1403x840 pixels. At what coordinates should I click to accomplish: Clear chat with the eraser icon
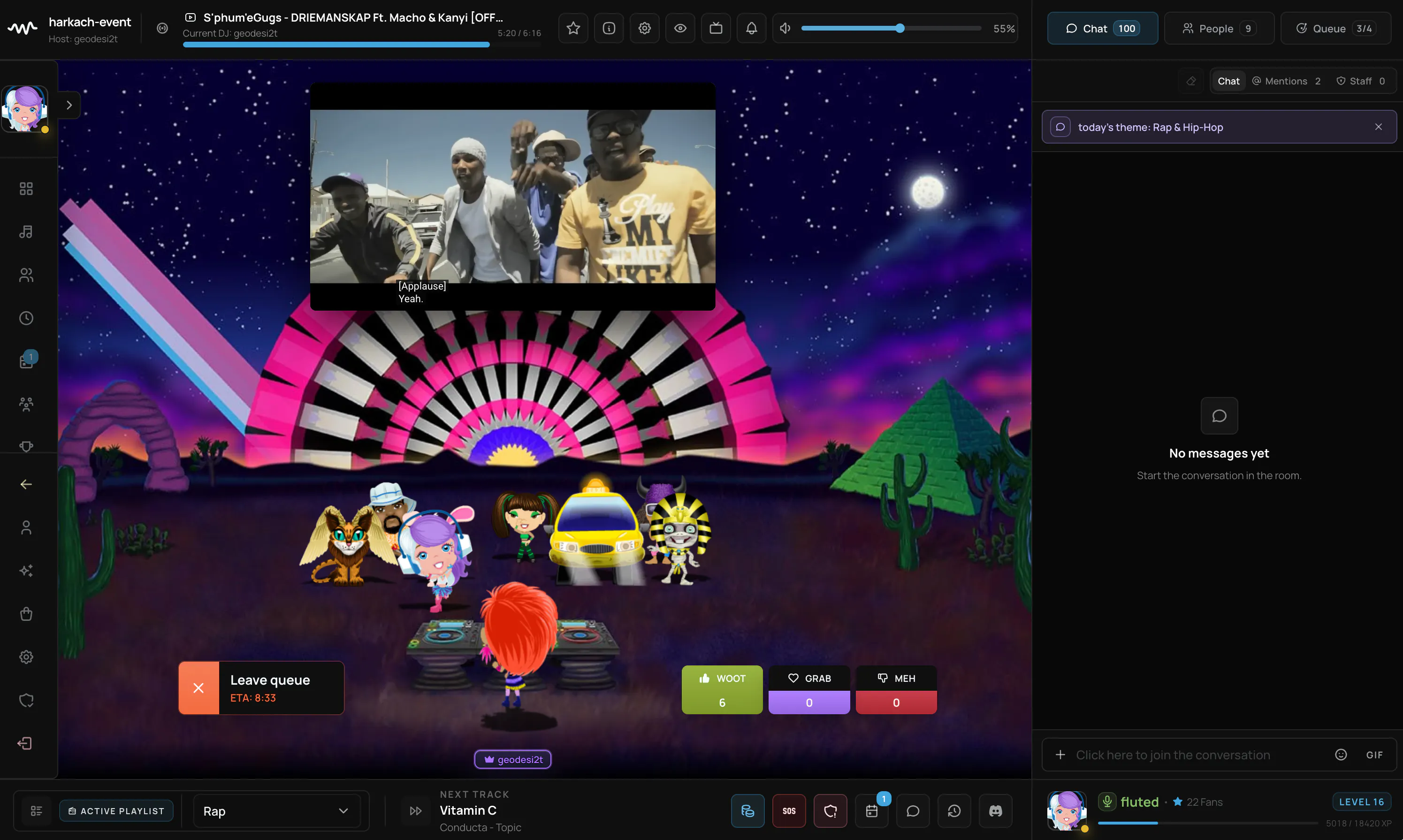(1191, 81)
